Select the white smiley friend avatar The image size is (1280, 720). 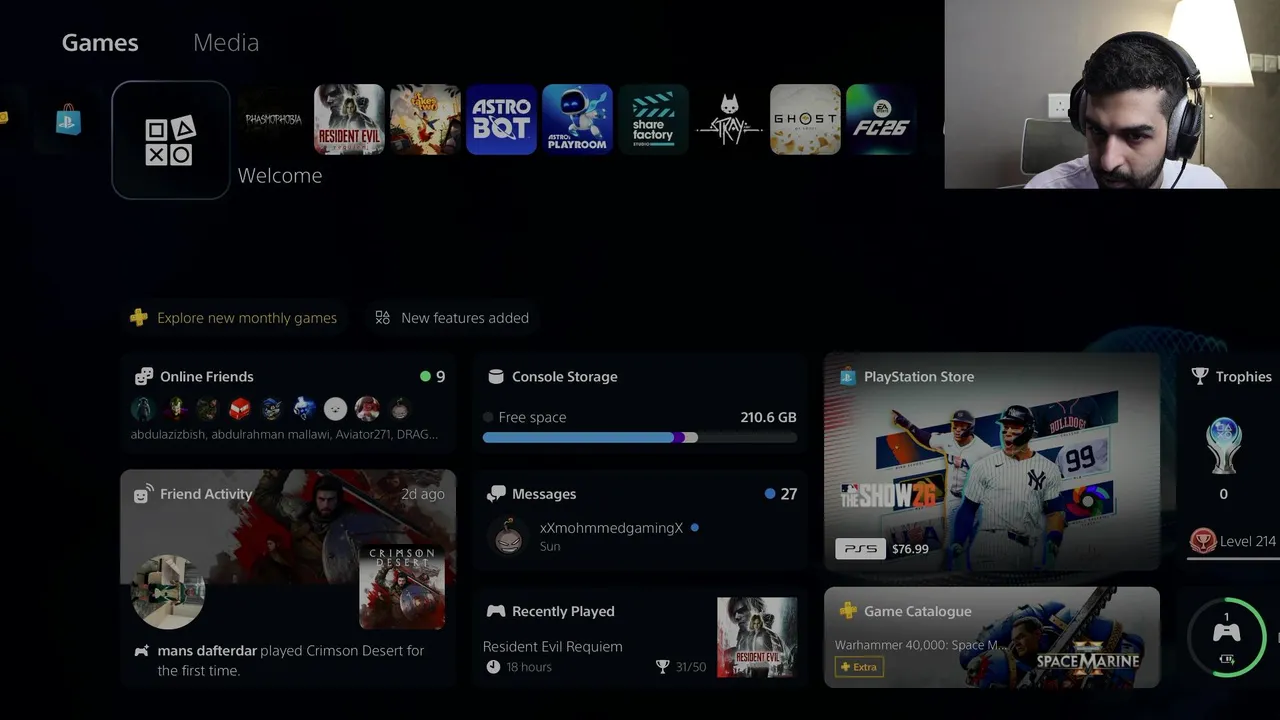335,409
